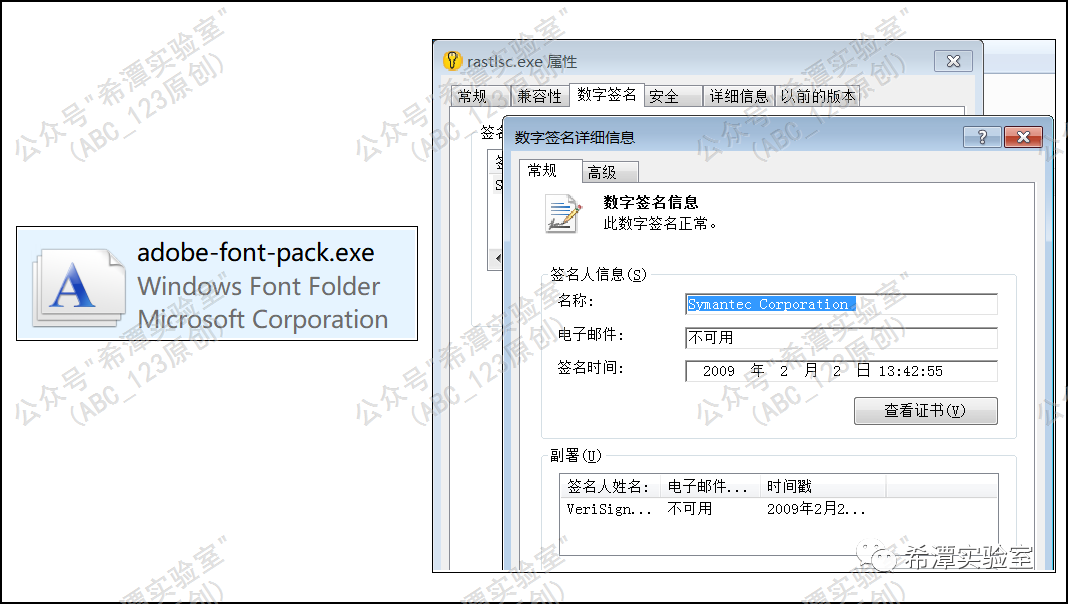Click the 签名时间 field with 2009 date
The height and width of the screenshot is (604, 1068).
click(x=841, y=371)
